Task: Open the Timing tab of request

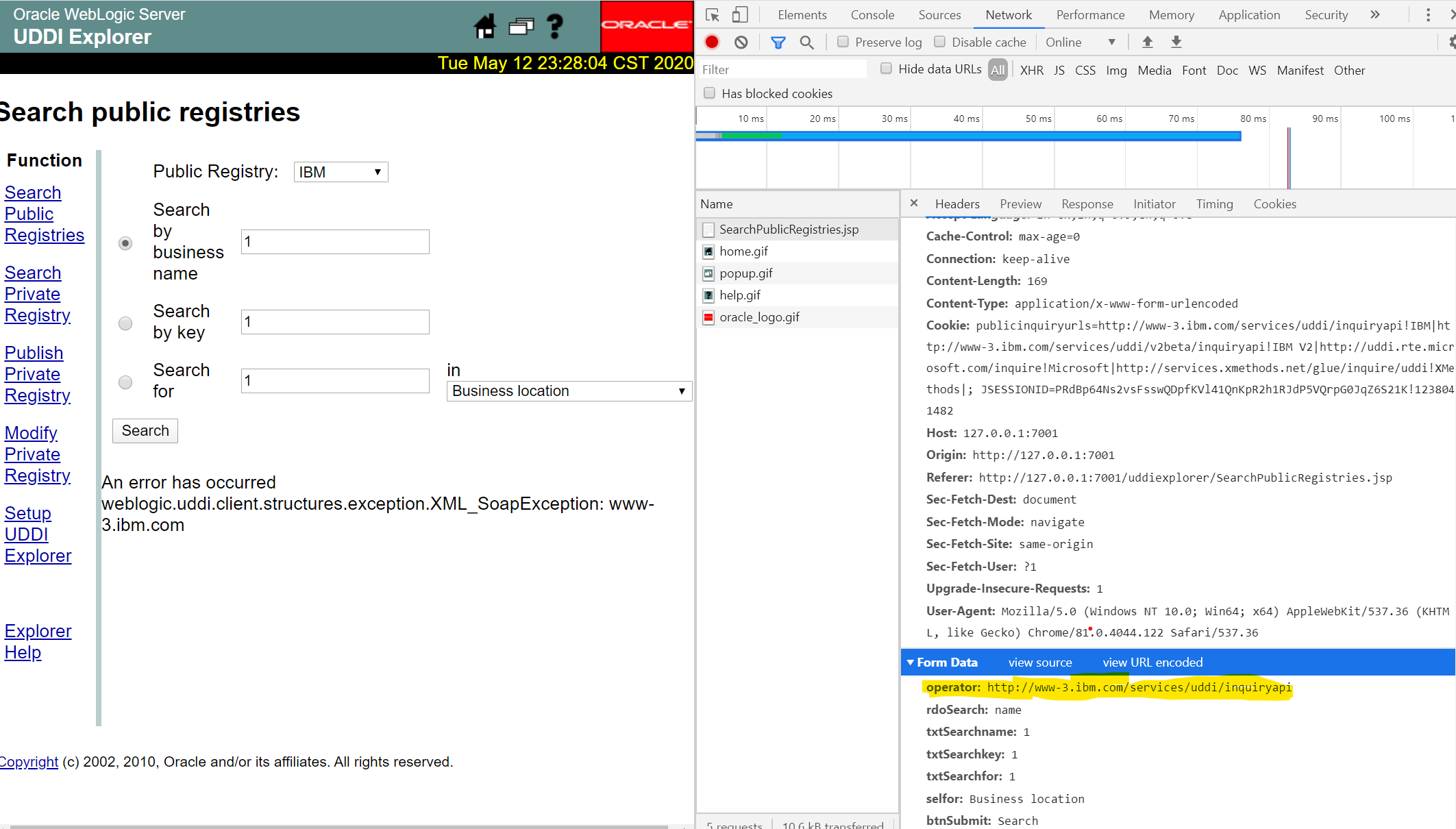Action: coord(1214,204)
